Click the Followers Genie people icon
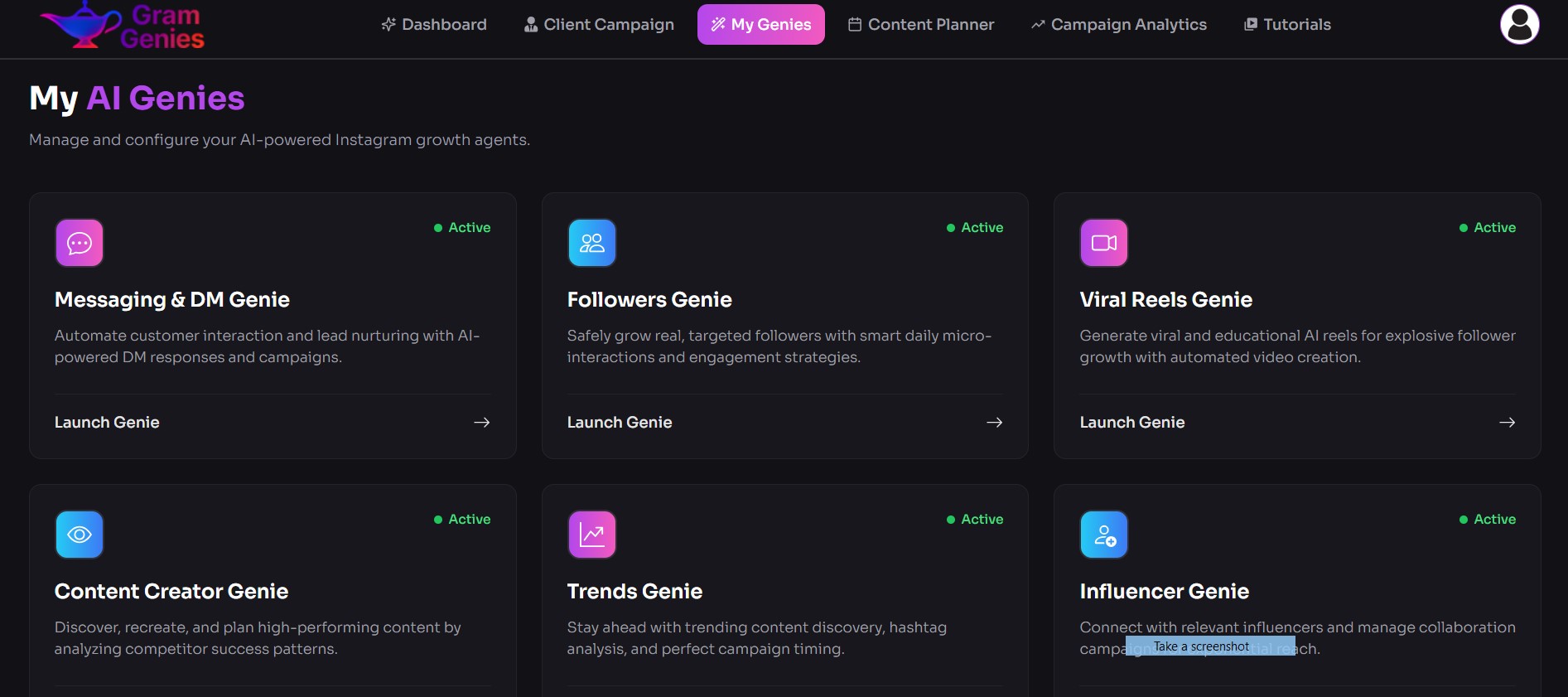Viewport: 1568px width, 697px height. [592, 243]
